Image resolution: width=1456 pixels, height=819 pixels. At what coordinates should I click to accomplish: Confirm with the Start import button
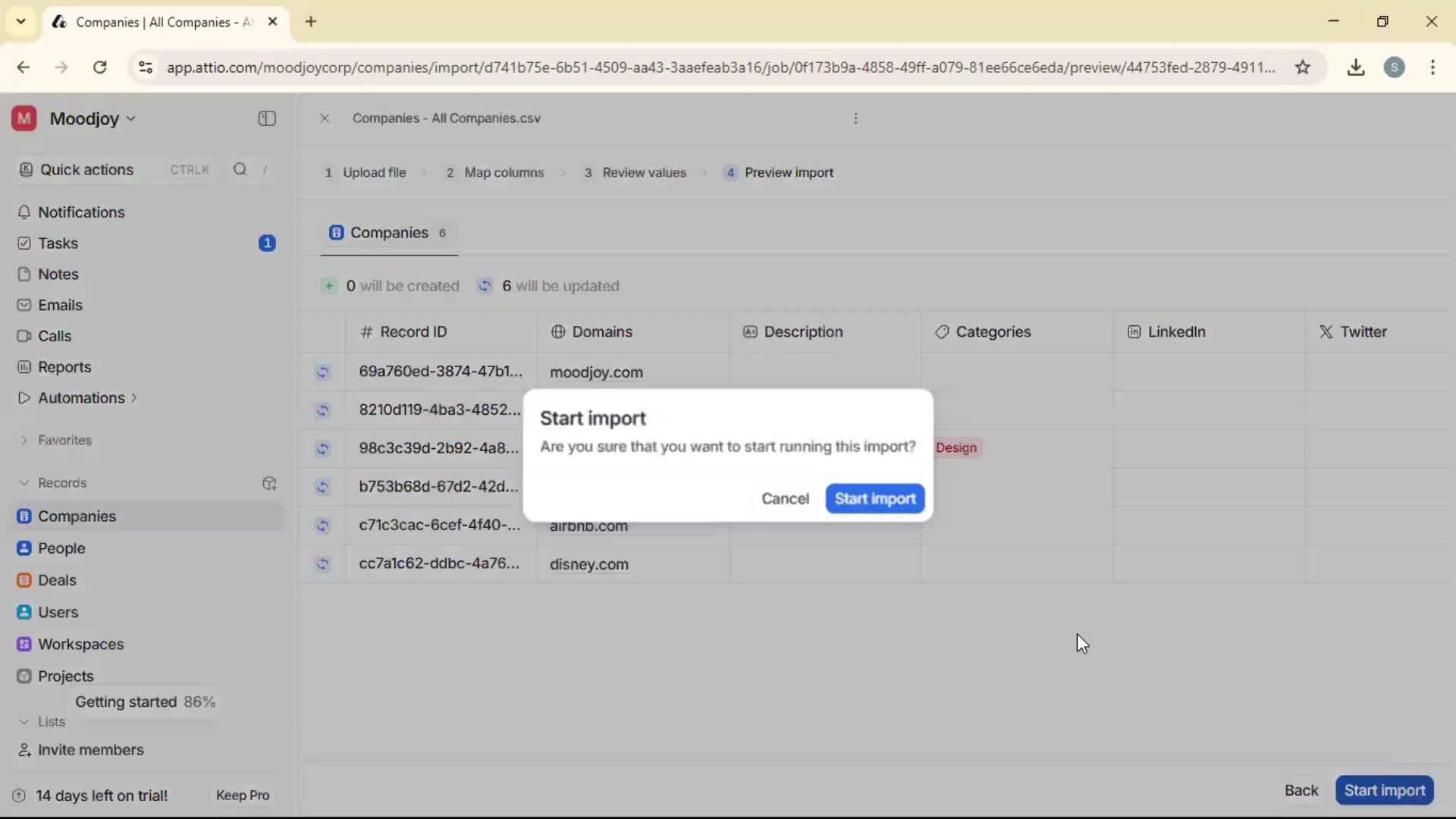coord(874,498)
